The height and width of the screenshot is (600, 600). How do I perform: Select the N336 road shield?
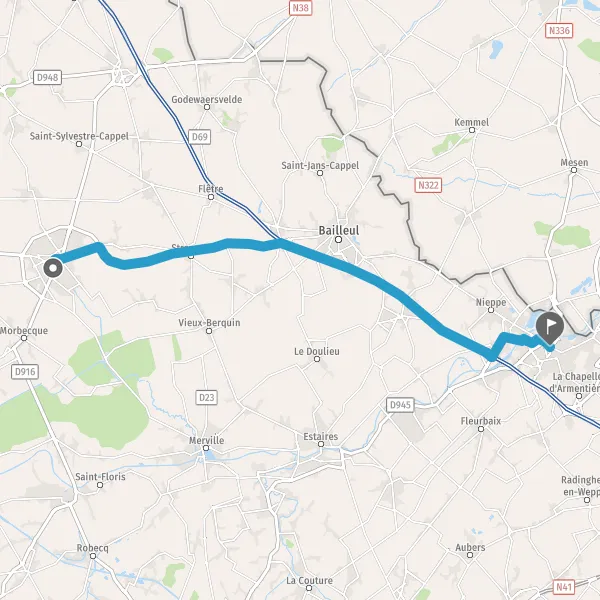pos(559,31)
